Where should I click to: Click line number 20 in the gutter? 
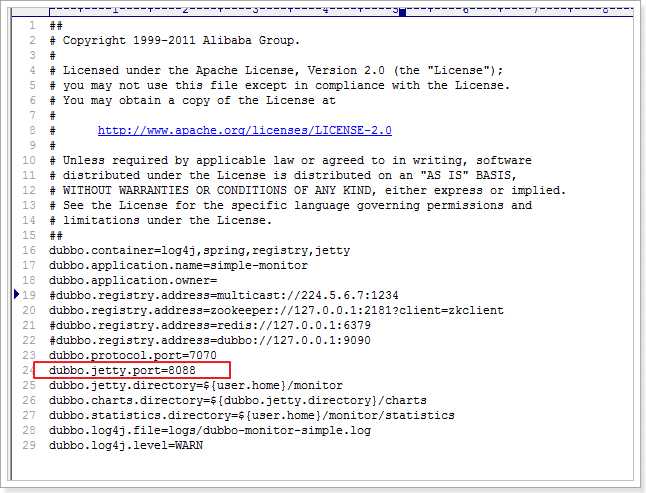click(x=29, y=310)
